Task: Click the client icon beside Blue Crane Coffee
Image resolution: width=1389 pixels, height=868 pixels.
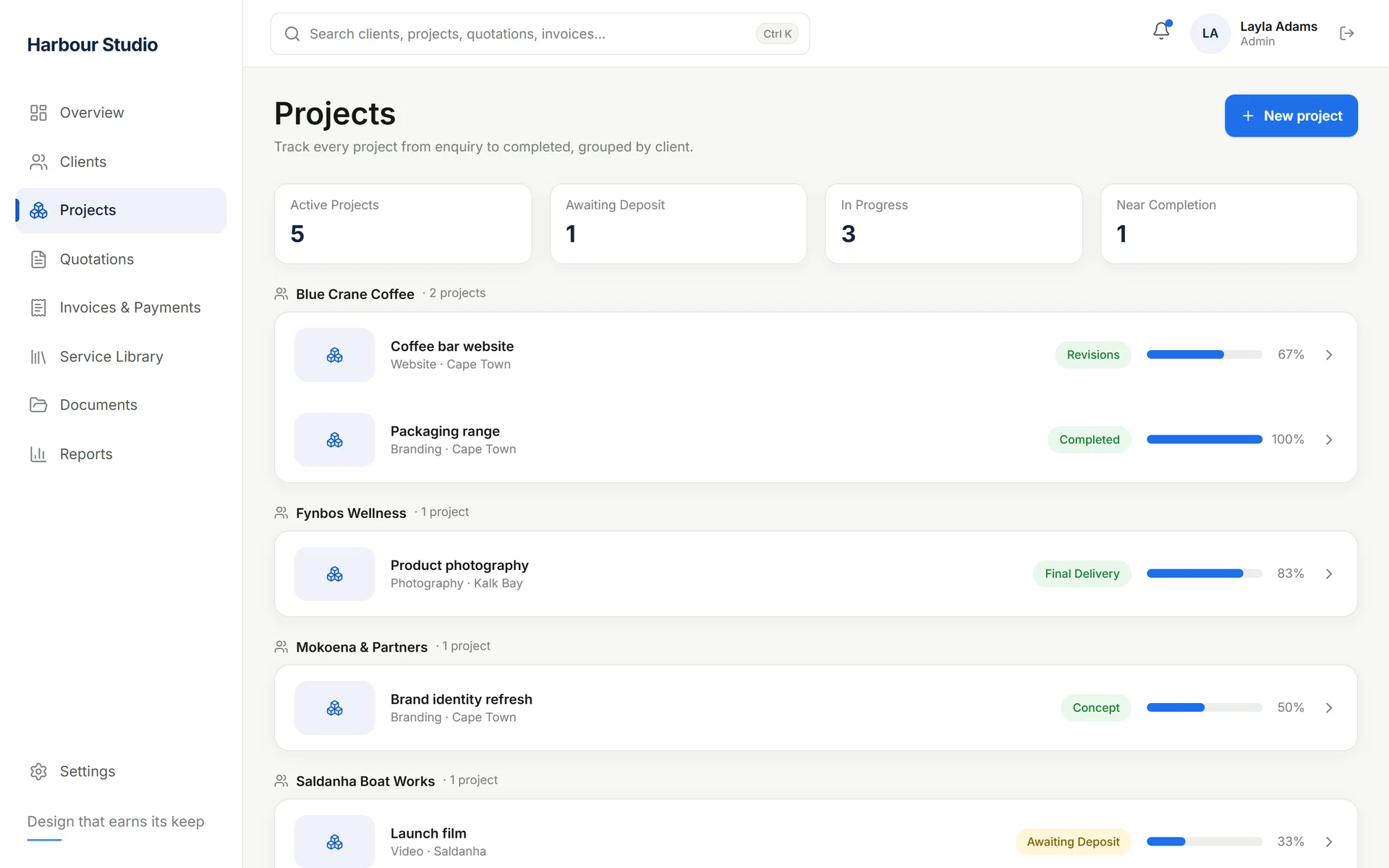Action: (281, 294)
